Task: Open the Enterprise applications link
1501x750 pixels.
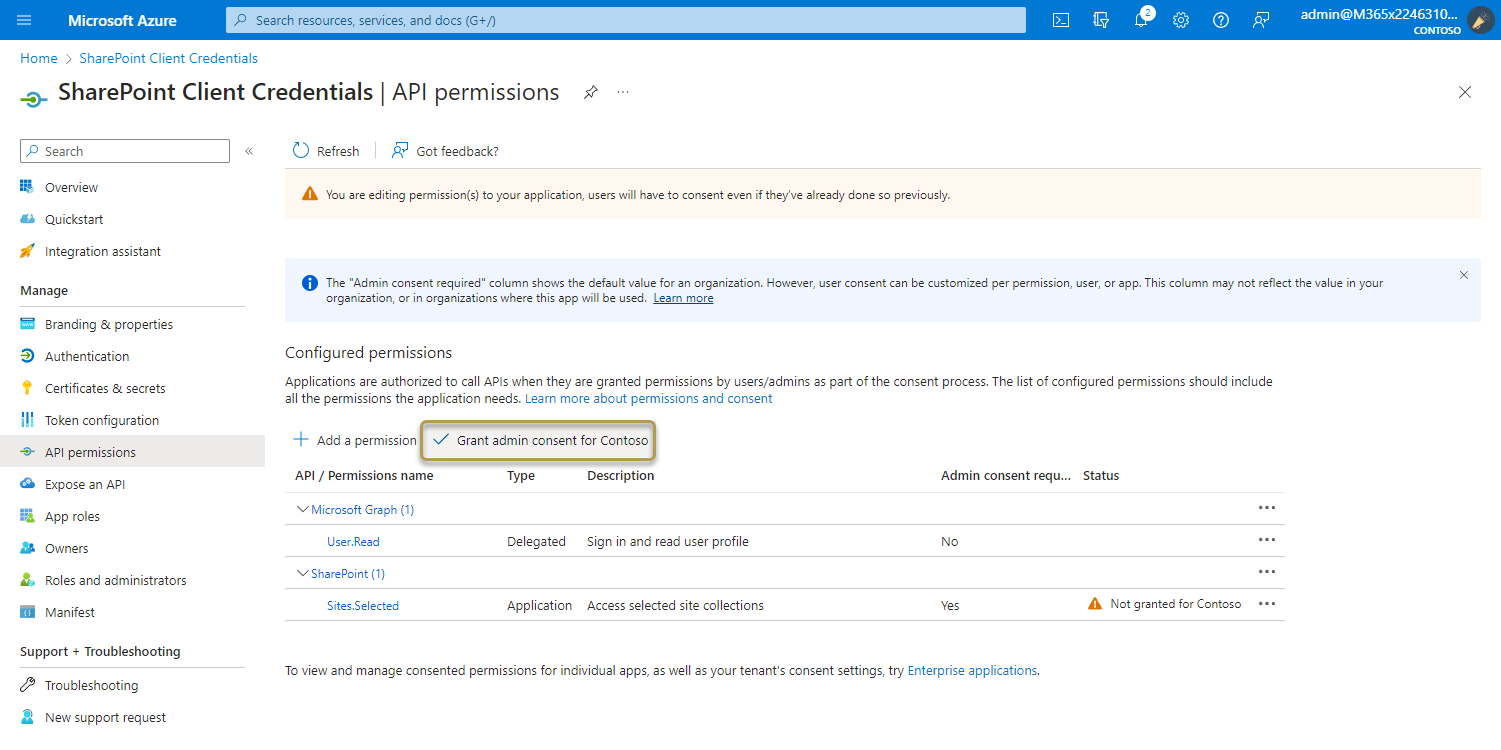Action: (971, 670)
